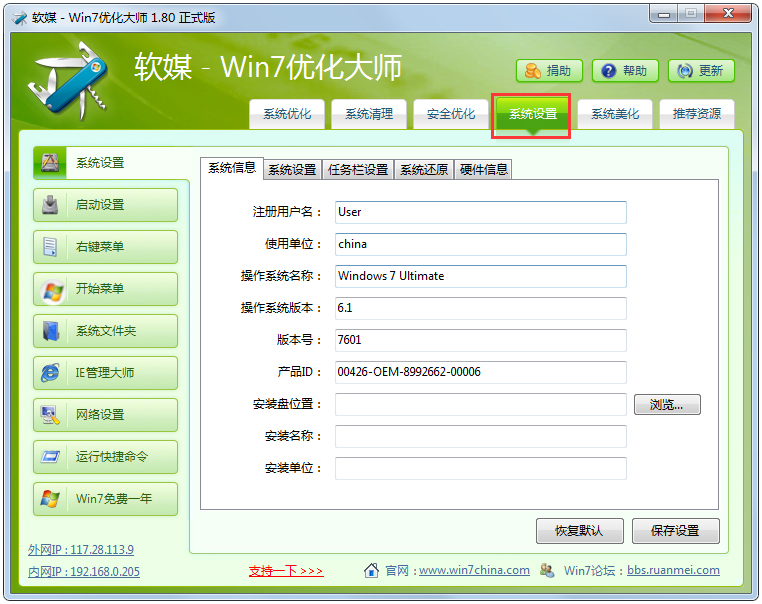Open 系统文件夹 in the sidebar
This screenshot has width=762, height=604.
click(105, 331)
